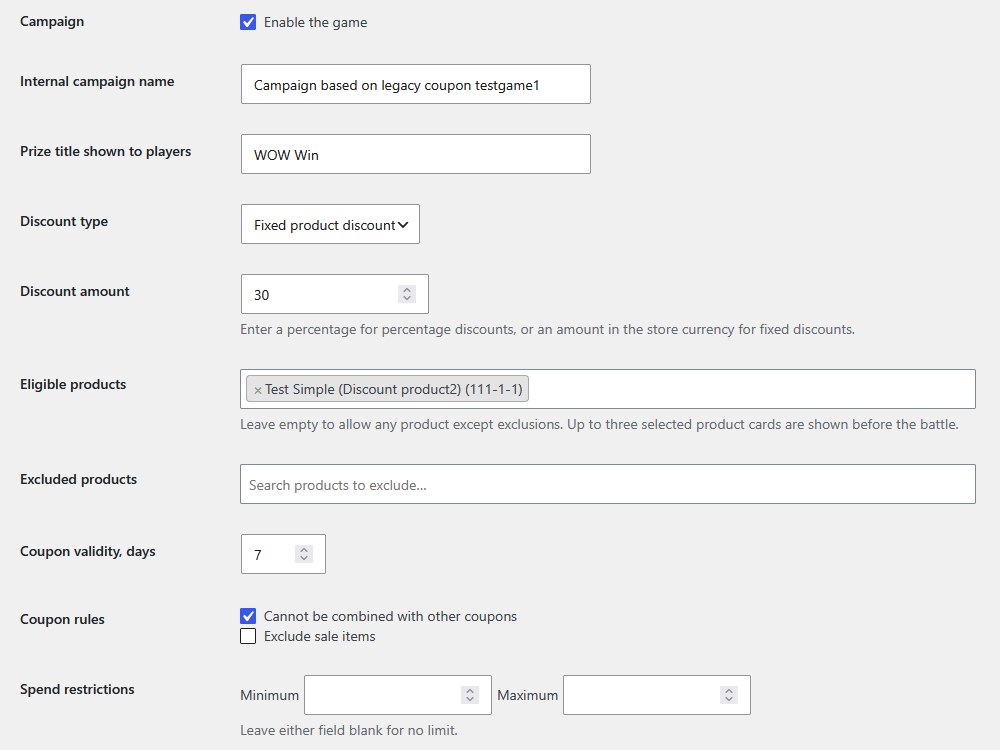Viewport: 1000px width, 750px height.
Task: Click the Prize title shown to players label
Action: (105, 151)
